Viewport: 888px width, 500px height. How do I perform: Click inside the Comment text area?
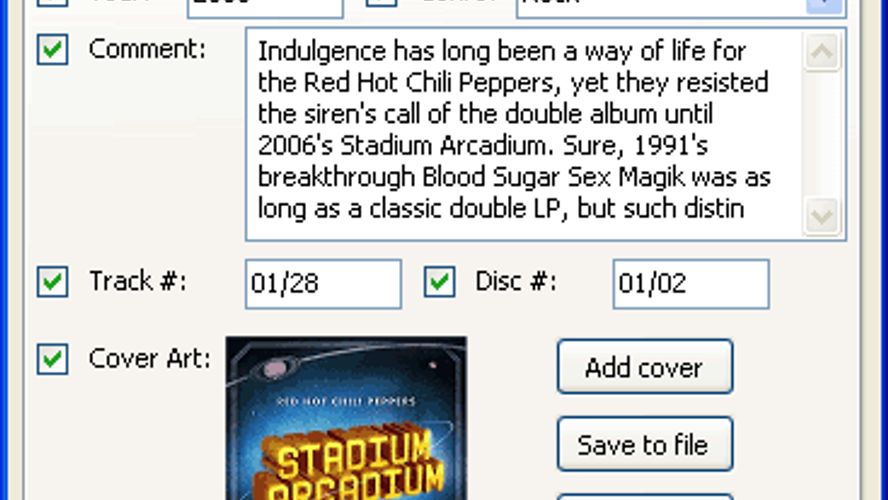click(x=523, y=134)
